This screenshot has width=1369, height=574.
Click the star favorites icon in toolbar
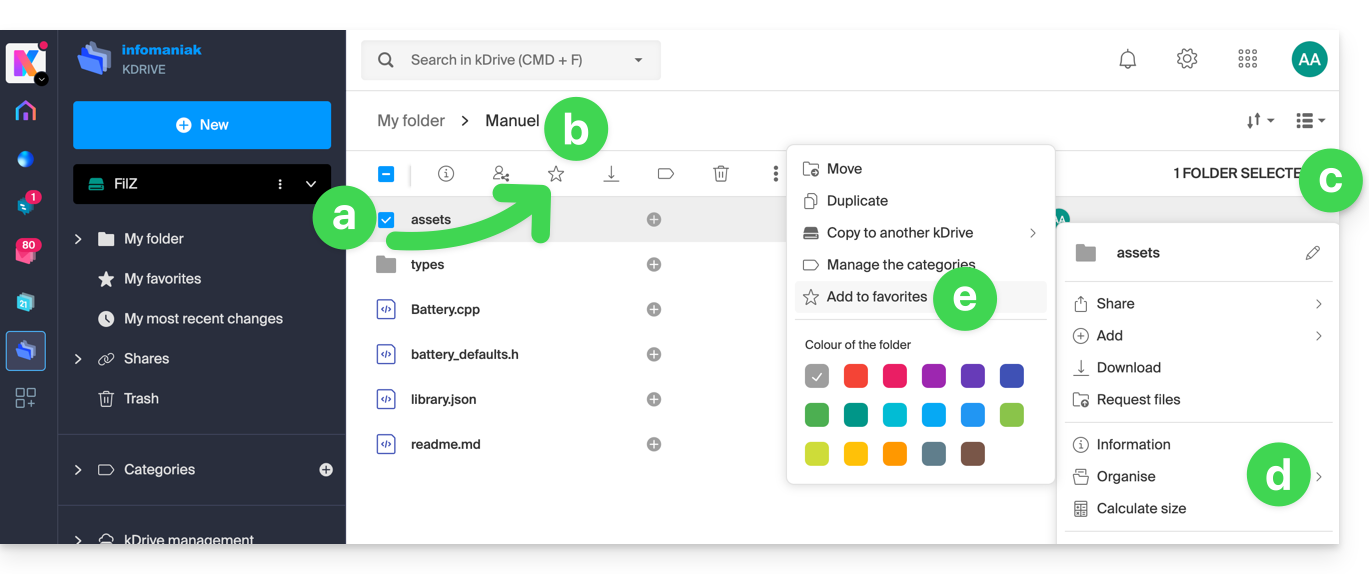pyautogui.click(x=556, y=174)
